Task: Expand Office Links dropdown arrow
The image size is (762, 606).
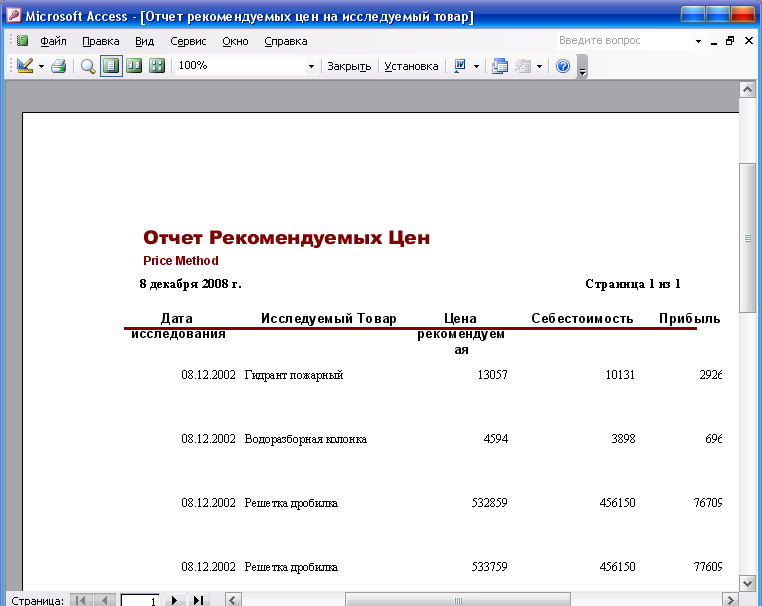Action: pyautogui.click(x=476, y=66)
